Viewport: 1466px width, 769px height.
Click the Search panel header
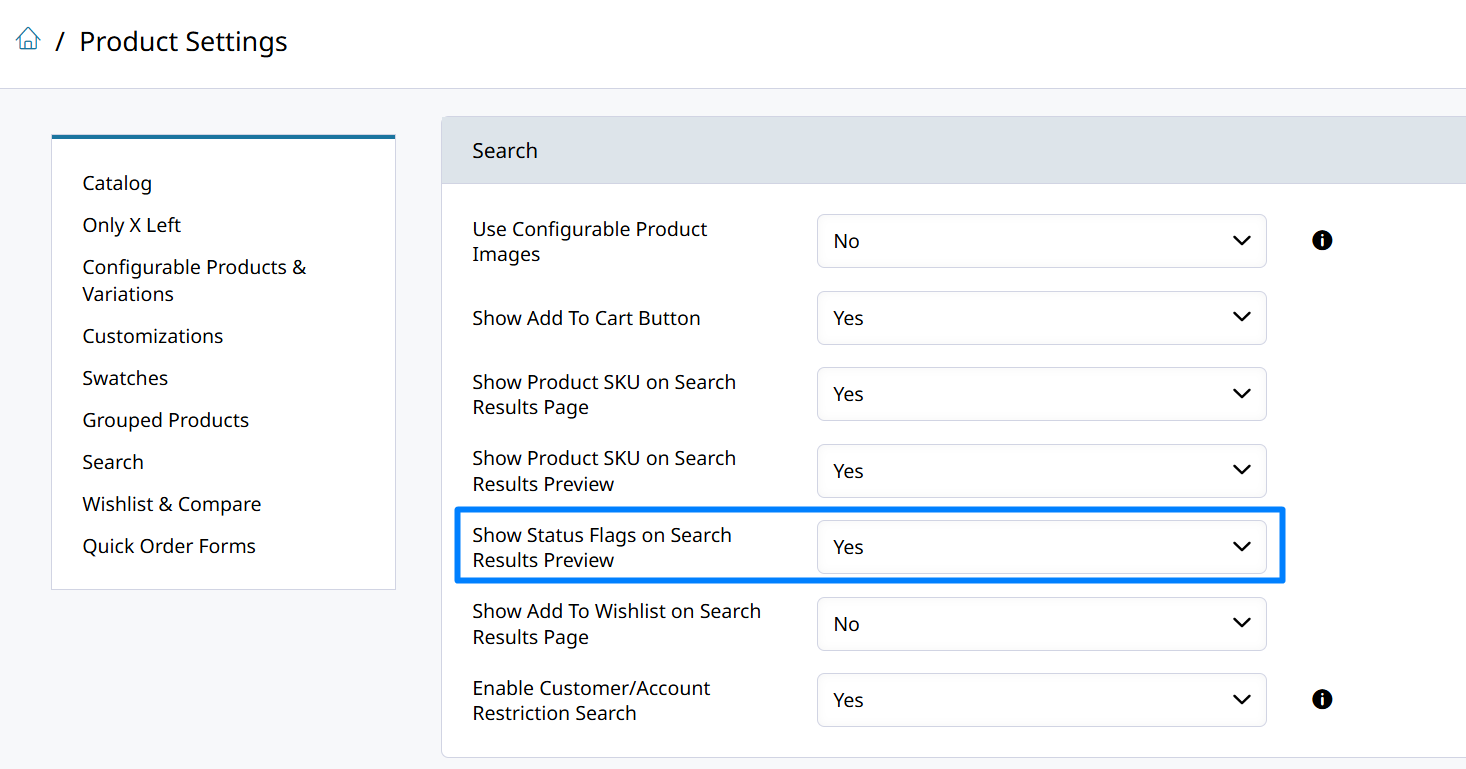pos(505,151)
